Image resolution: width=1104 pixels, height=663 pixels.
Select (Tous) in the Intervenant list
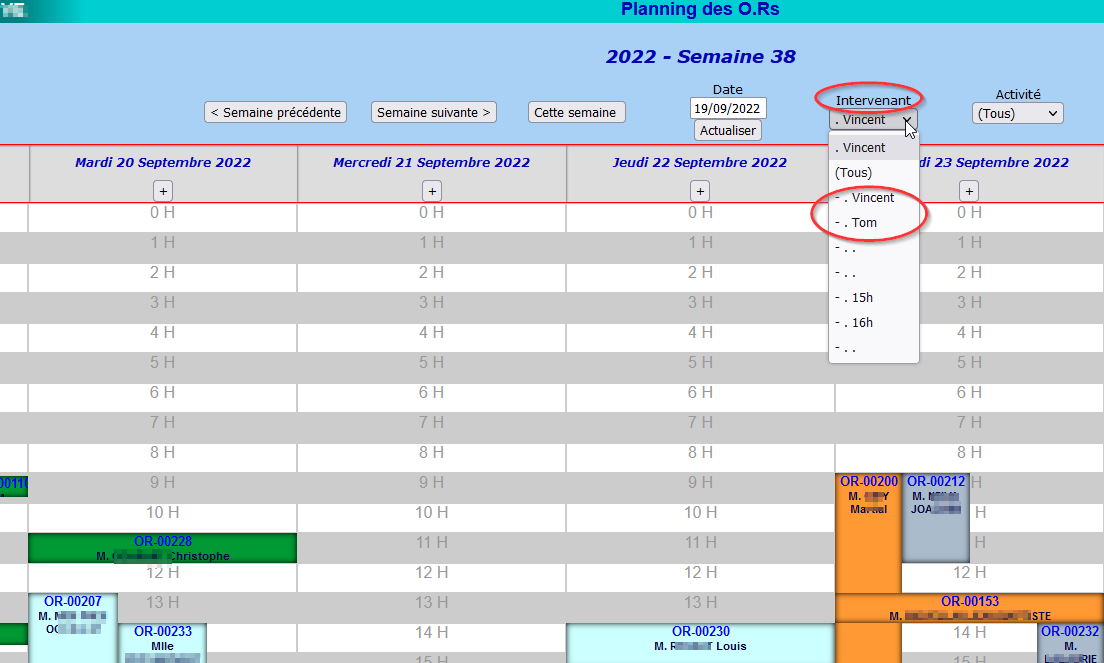coord(853,173)
